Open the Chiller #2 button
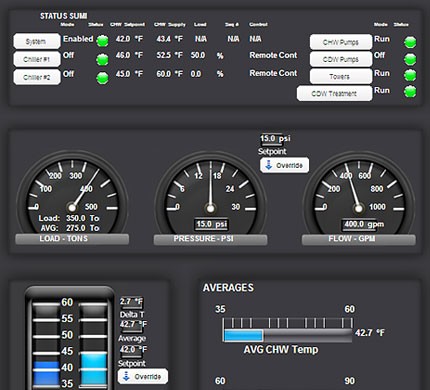 37,77
